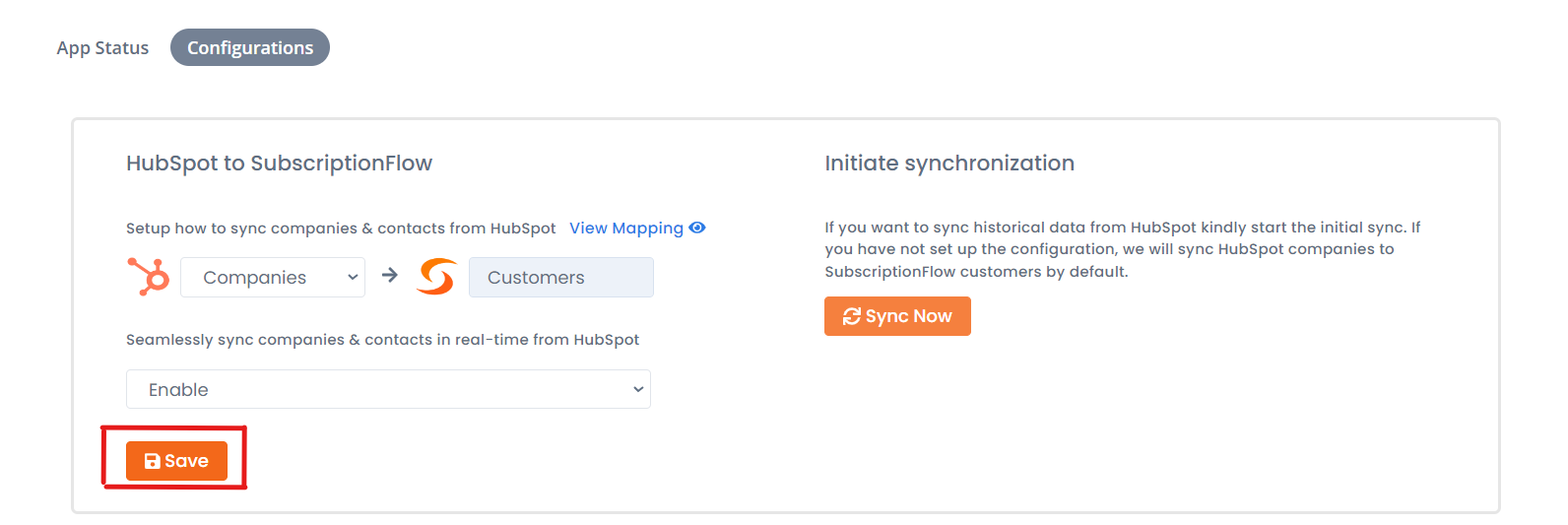
Task: Click the Customers read-only field
Action: click(561, 277)
